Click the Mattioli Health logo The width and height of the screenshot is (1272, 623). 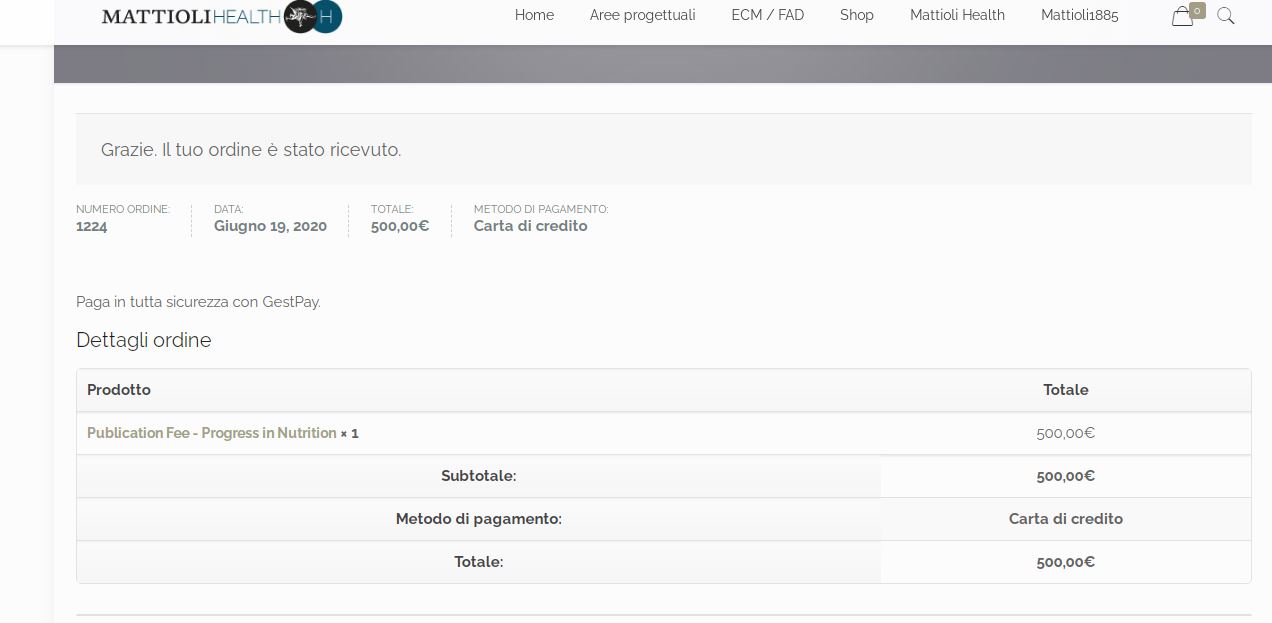[221, 16]
